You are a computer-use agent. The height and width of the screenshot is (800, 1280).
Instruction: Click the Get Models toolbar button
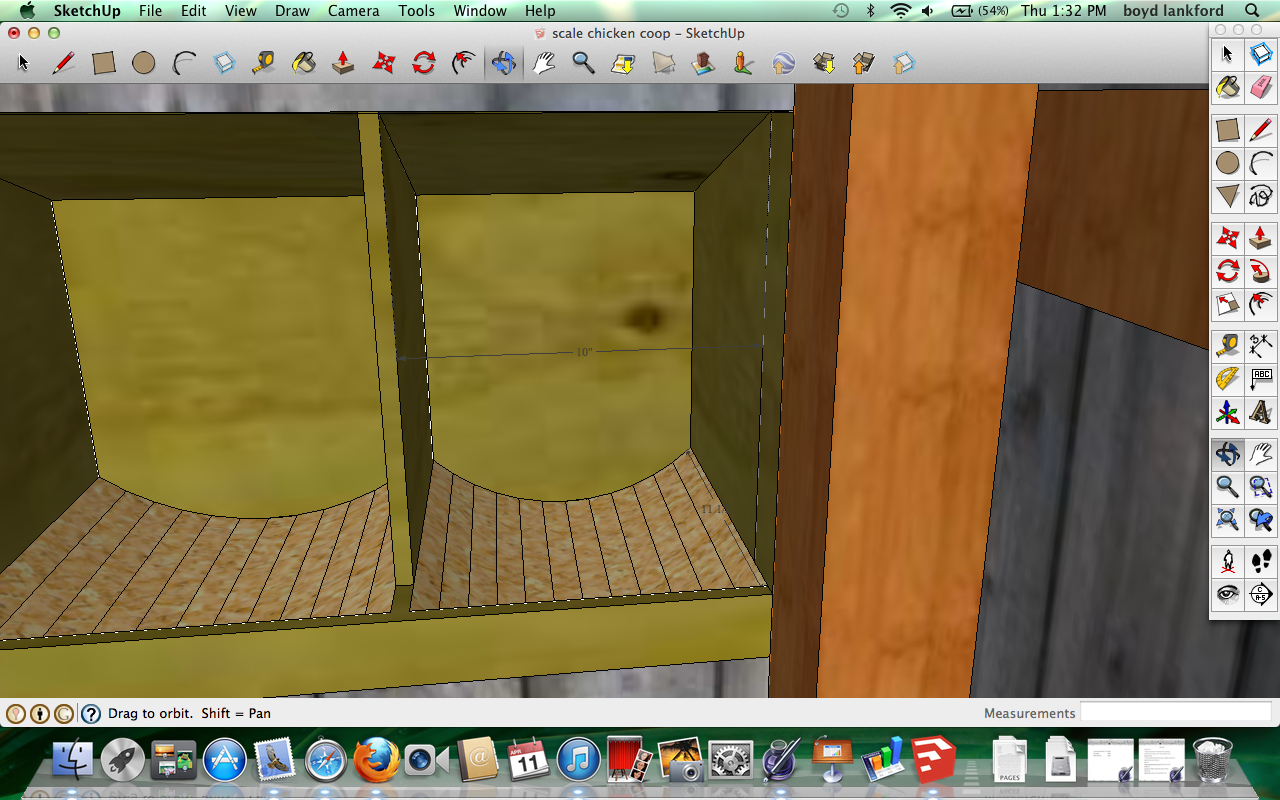[823, 64]
